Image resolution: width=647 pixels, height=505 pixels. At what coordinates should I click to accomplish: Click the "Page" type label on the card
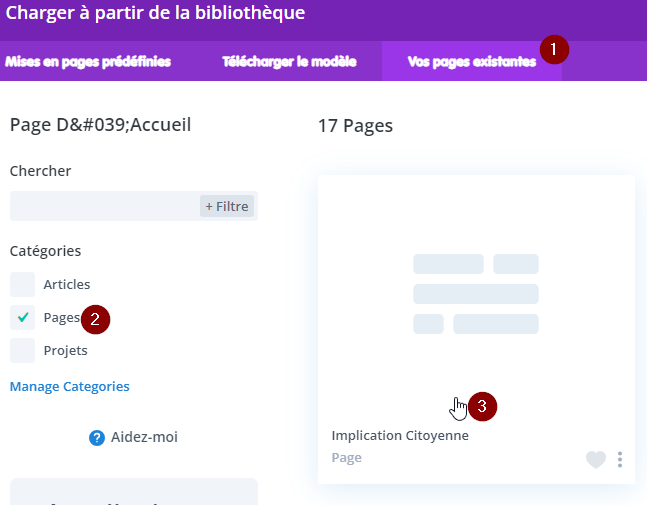coord(346,458)
